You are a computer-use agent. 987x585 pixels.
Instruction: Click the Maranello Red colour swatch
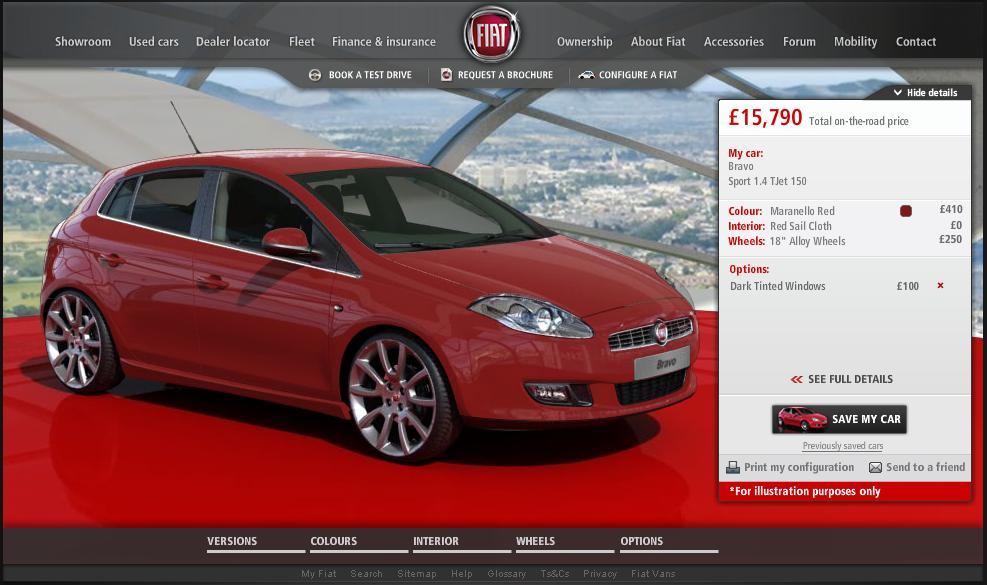906,211
